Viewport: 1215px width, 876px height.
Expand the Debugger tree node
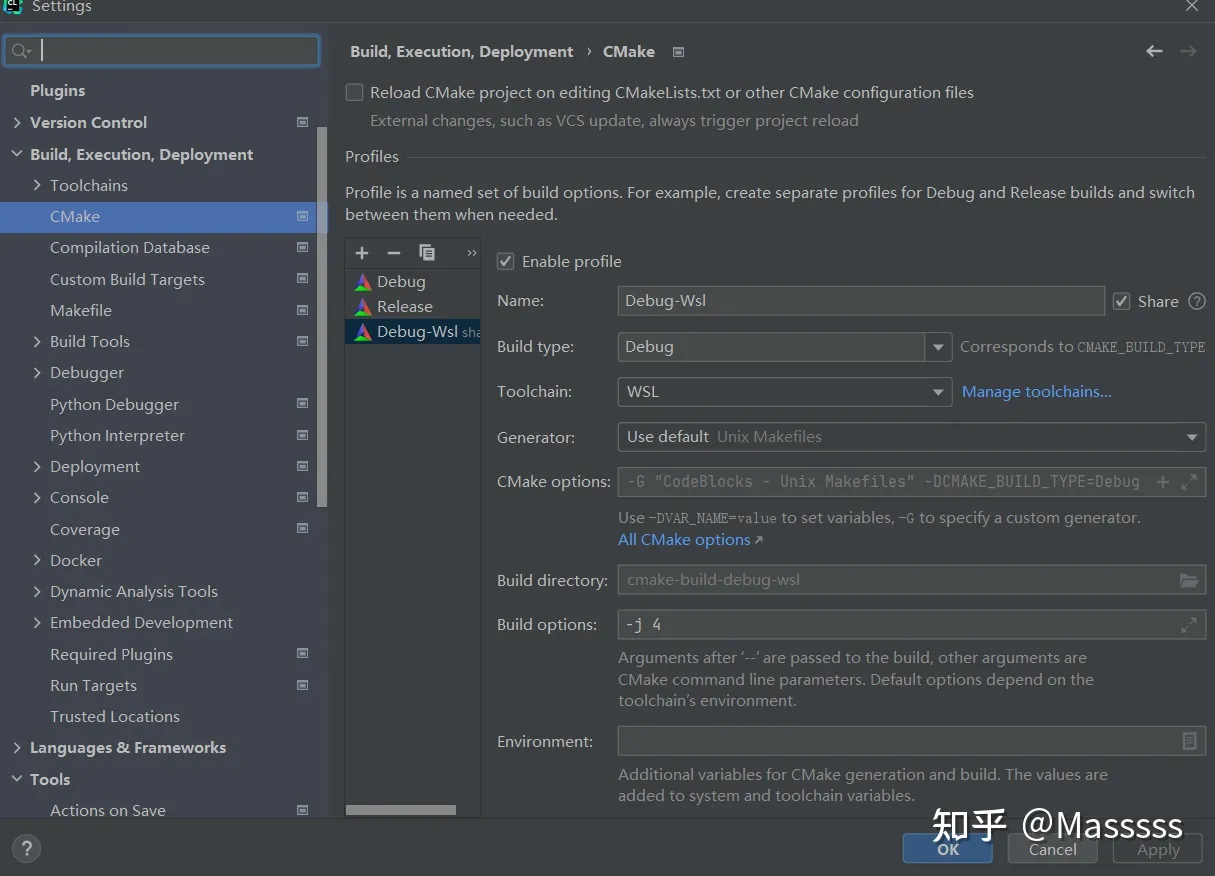click(x=37, y=372)
